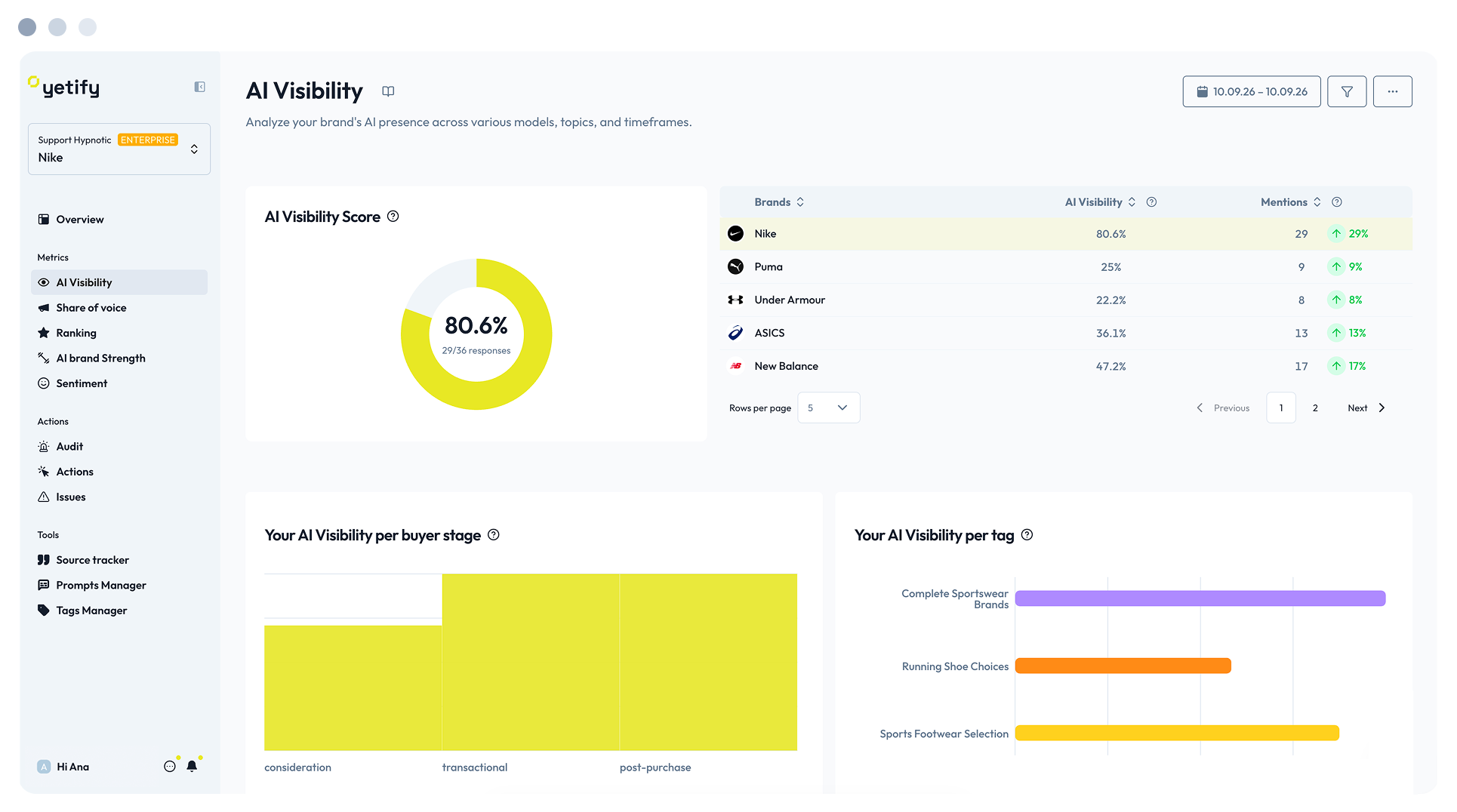Screen dimensions: 1457x812
Task: Click the up-arrow trend icon in Nike row
Action: tap(1337, 234)
